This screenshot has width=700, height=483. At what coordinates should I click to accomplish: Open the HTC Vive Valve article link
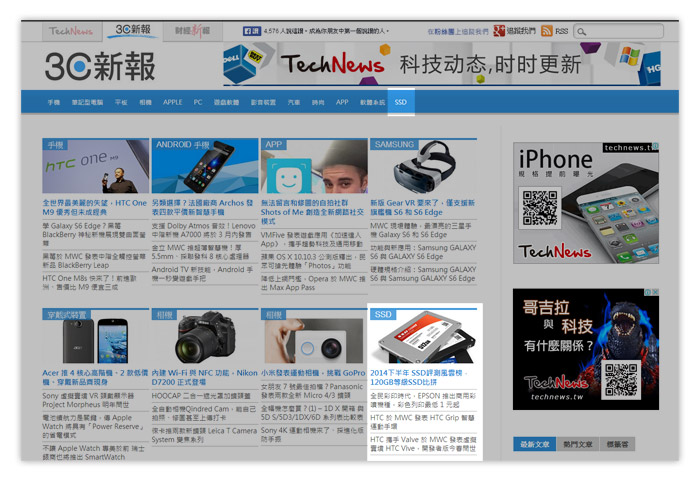pos(423,444)
